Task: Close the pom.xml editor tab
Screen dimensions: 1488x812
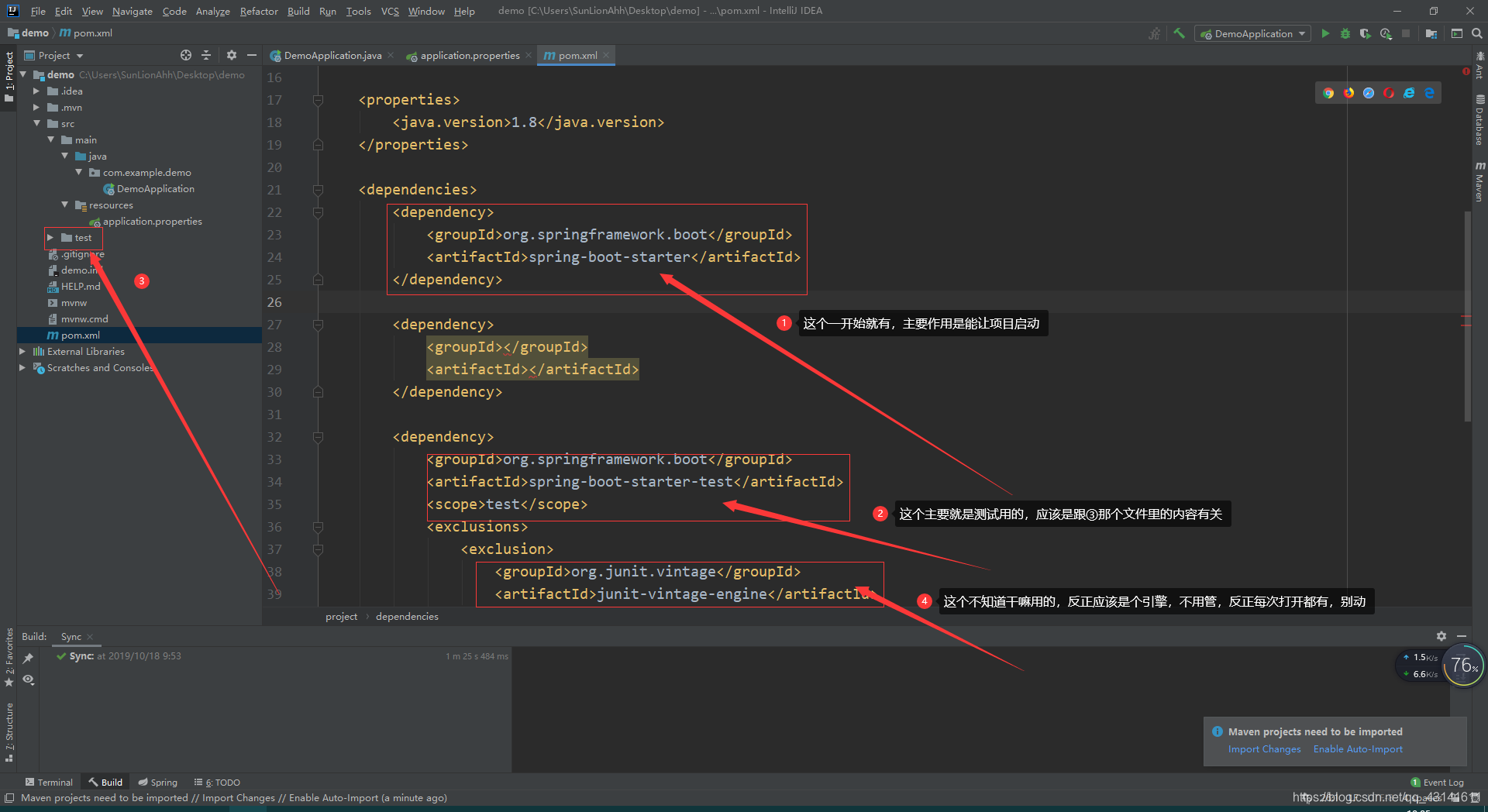Action: tap(606, 55)
